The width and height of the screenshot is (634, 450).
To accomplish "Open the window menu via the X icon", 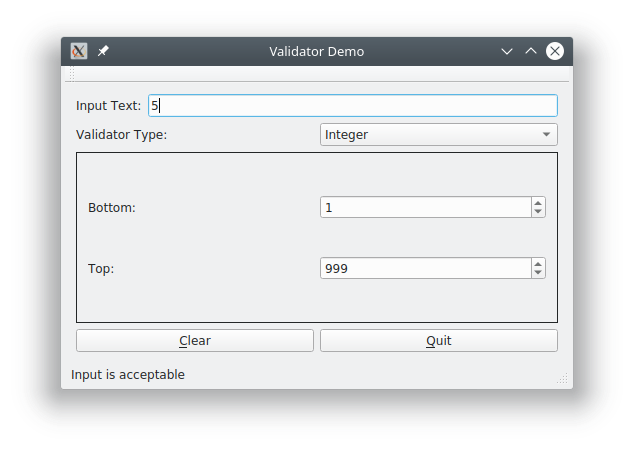I will click(x=80, y=51).
